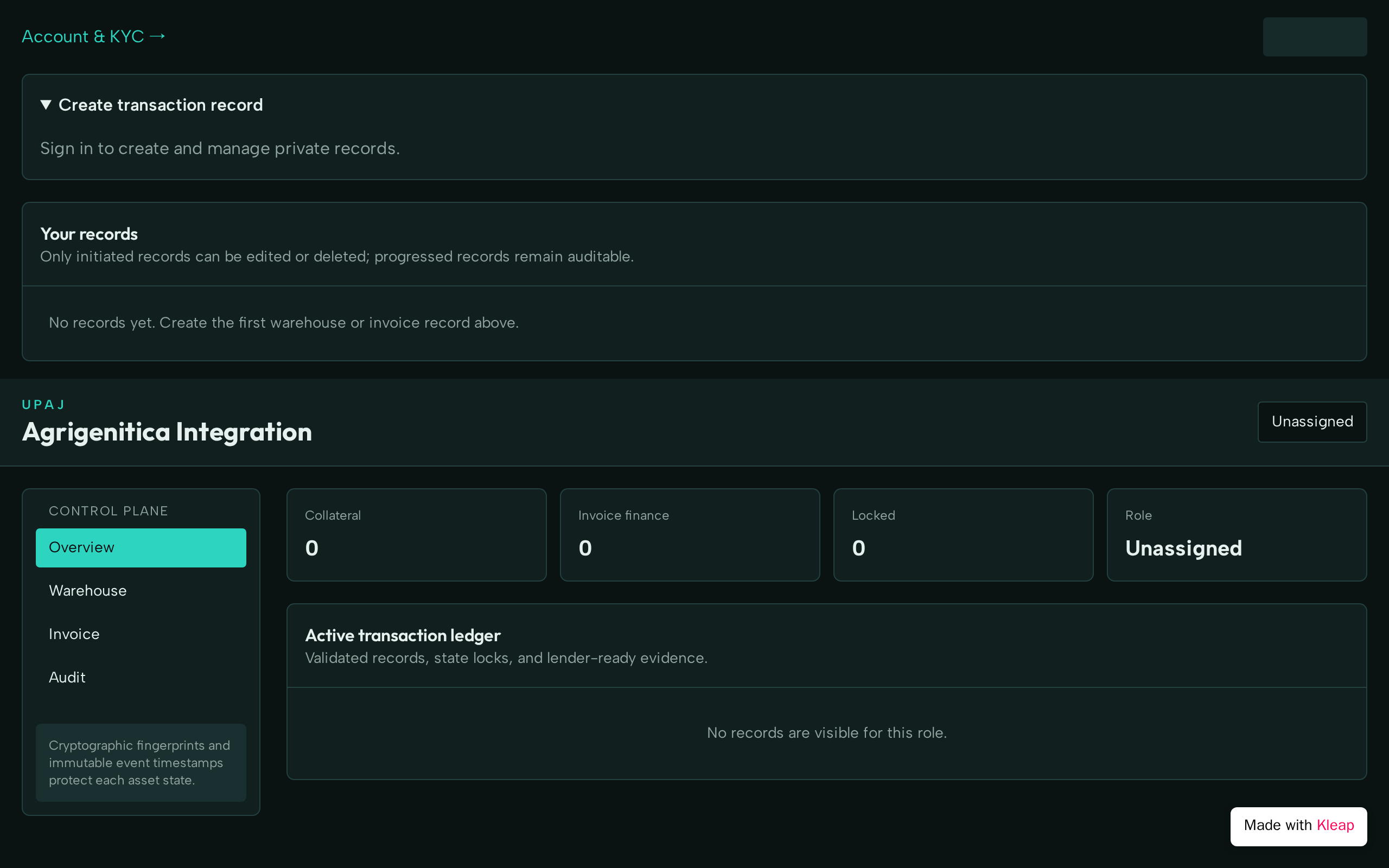The image size is (1389, 868).
Task: Click the 'No records yet' message
Action: 284,323
